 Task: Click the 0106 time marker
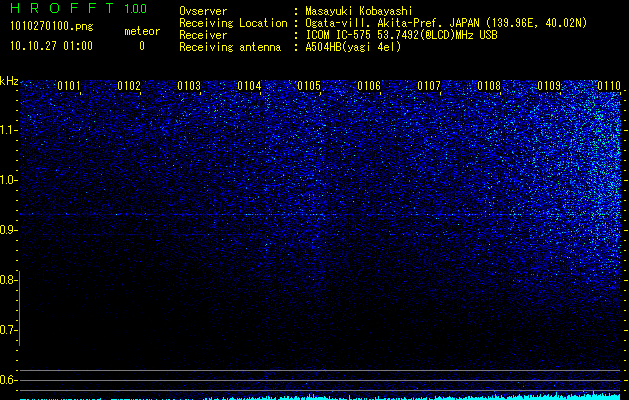coord(369,86)
